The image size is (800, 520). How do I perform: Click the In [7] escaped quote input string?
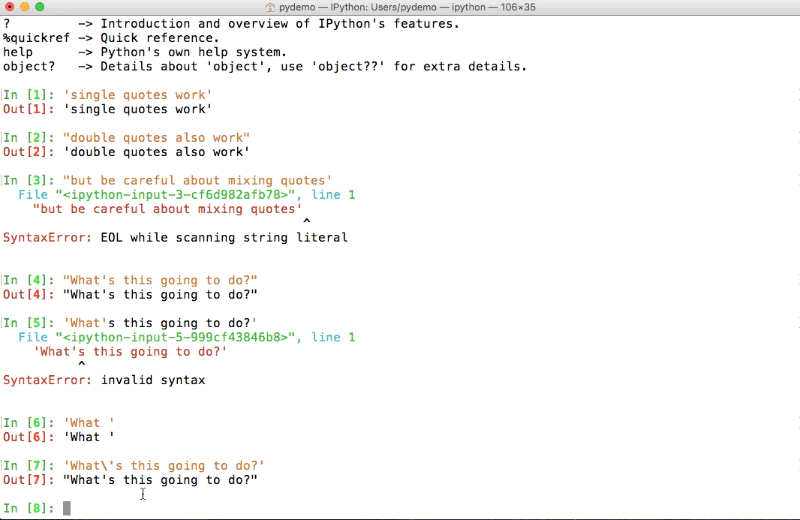pyautogui.click(x=163, y=466)
